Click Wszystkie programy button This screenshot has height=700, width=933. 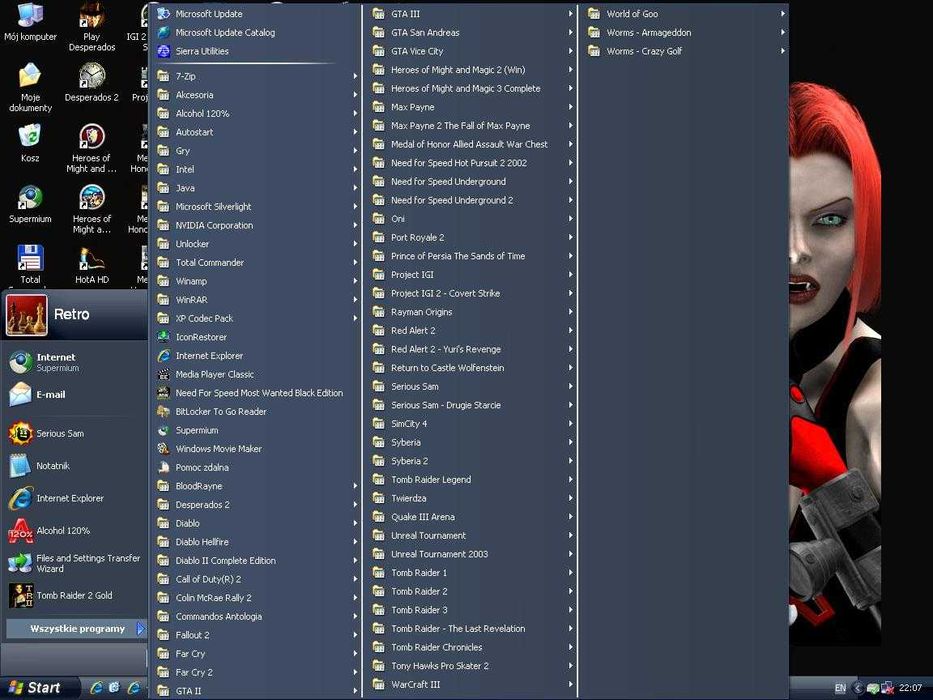pos(76,629)
